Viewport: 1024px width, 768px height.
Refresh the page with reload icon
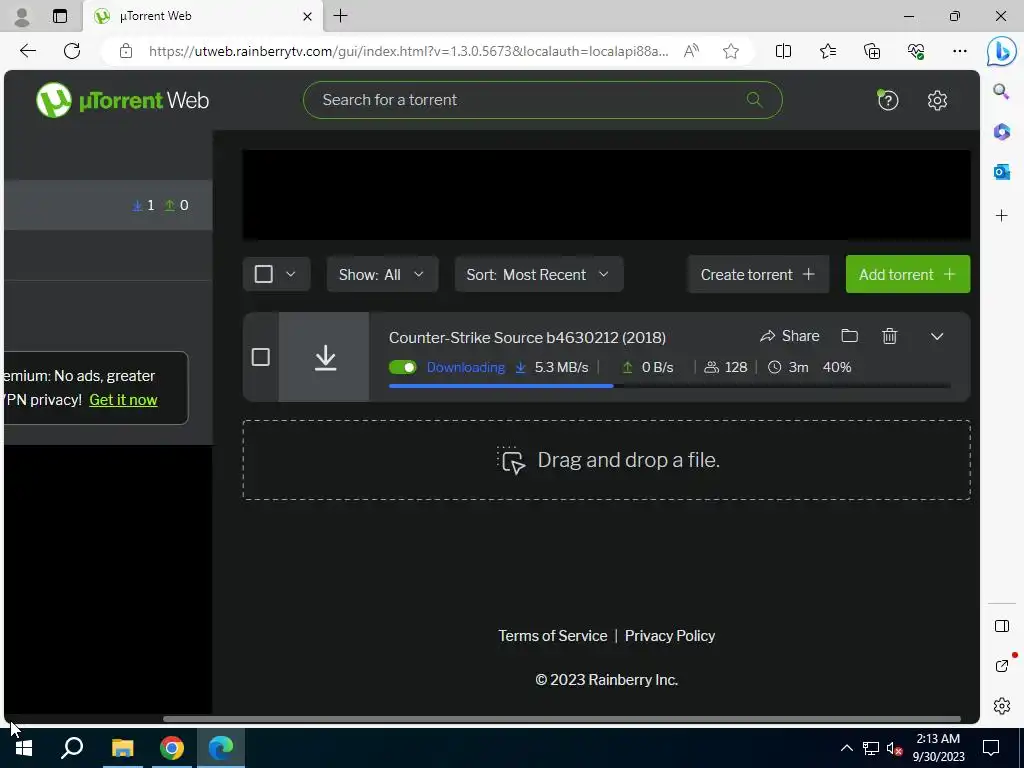point(72,51)
